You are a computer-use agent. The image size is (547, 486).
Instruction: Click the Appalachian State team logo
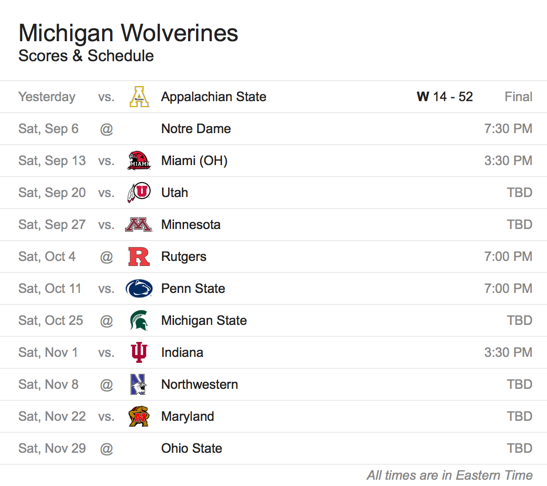[139, 97]
